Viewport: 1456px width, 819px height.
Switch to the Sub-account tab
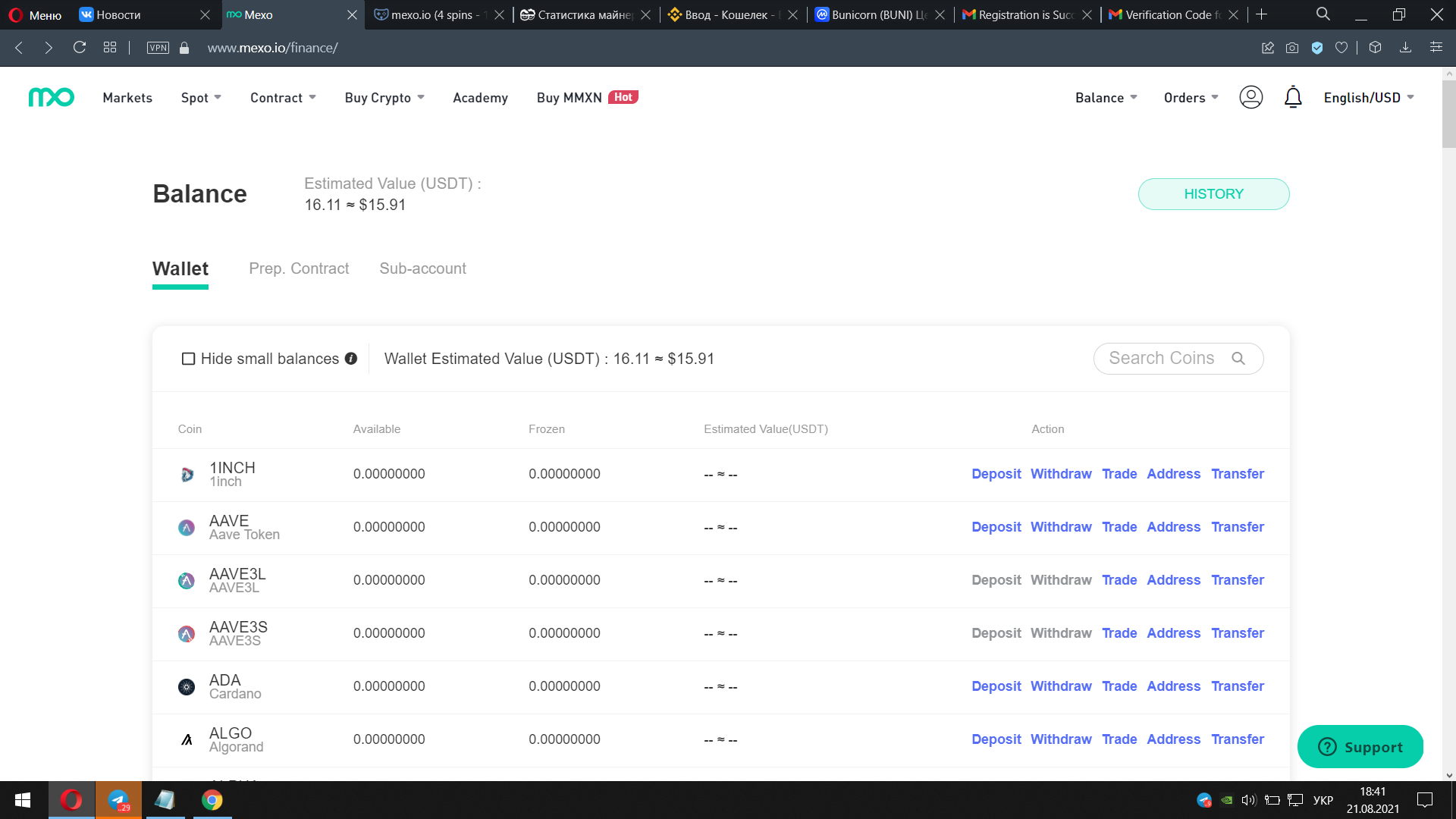pyautogui.click(x=423, y=268)
